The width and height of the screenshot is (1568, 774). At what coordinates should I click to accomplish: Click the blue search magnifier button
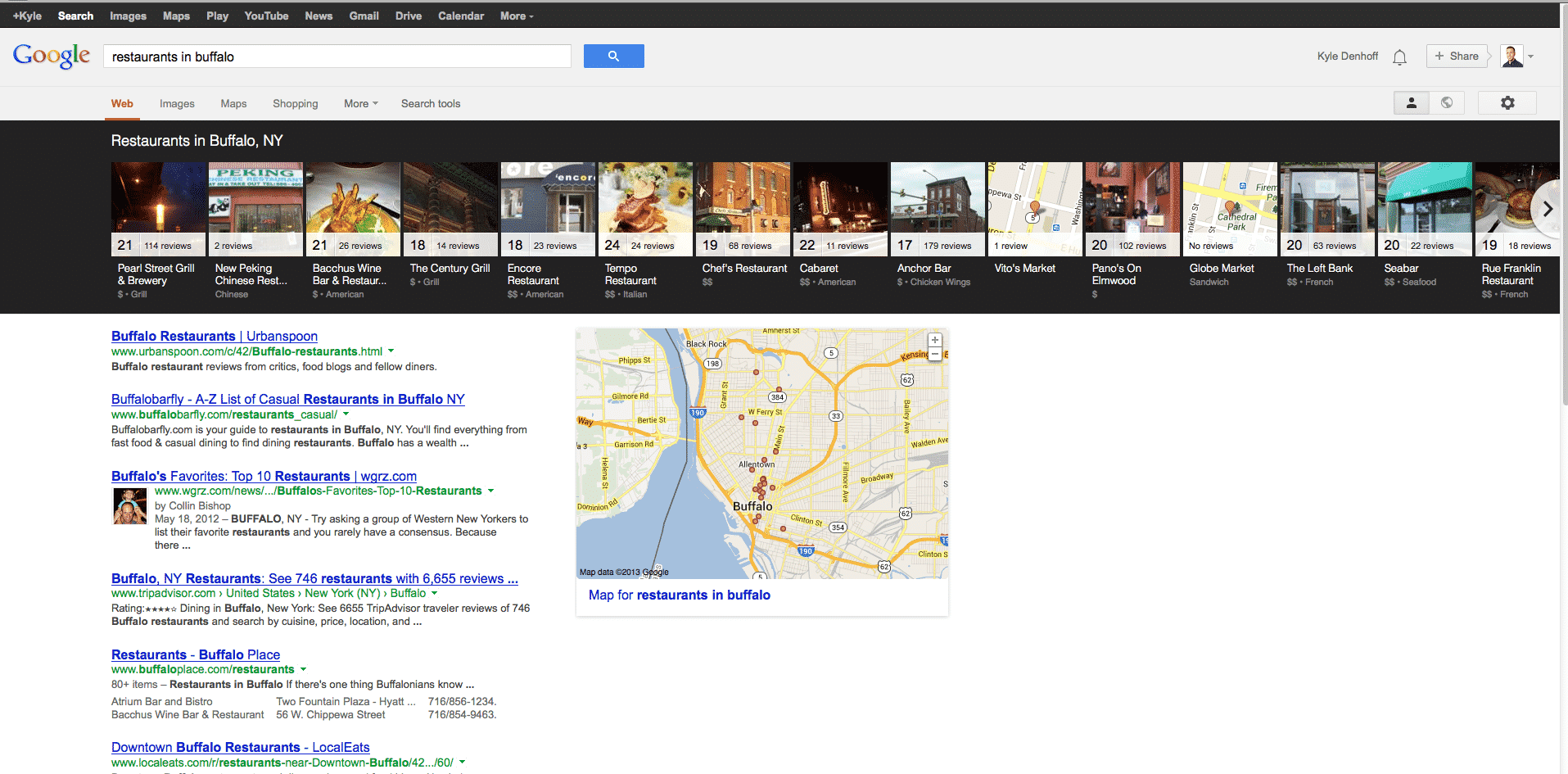click(x=613, y=56)
